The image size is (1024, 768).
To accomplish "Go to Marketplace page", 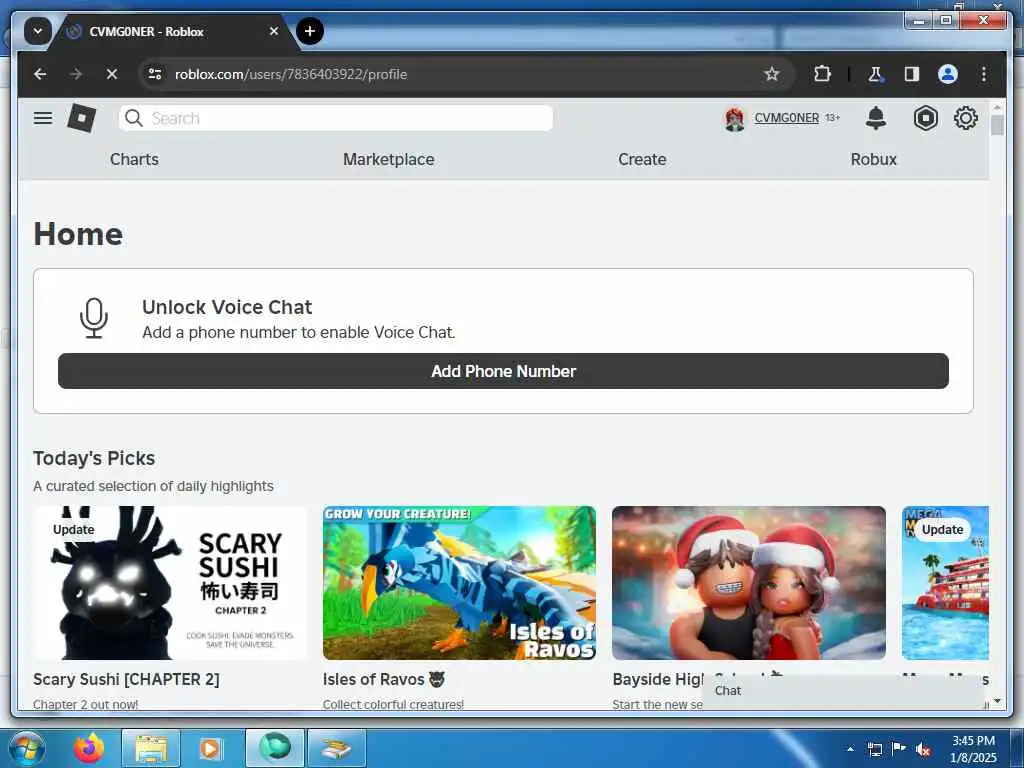I will tap(389, 159).
